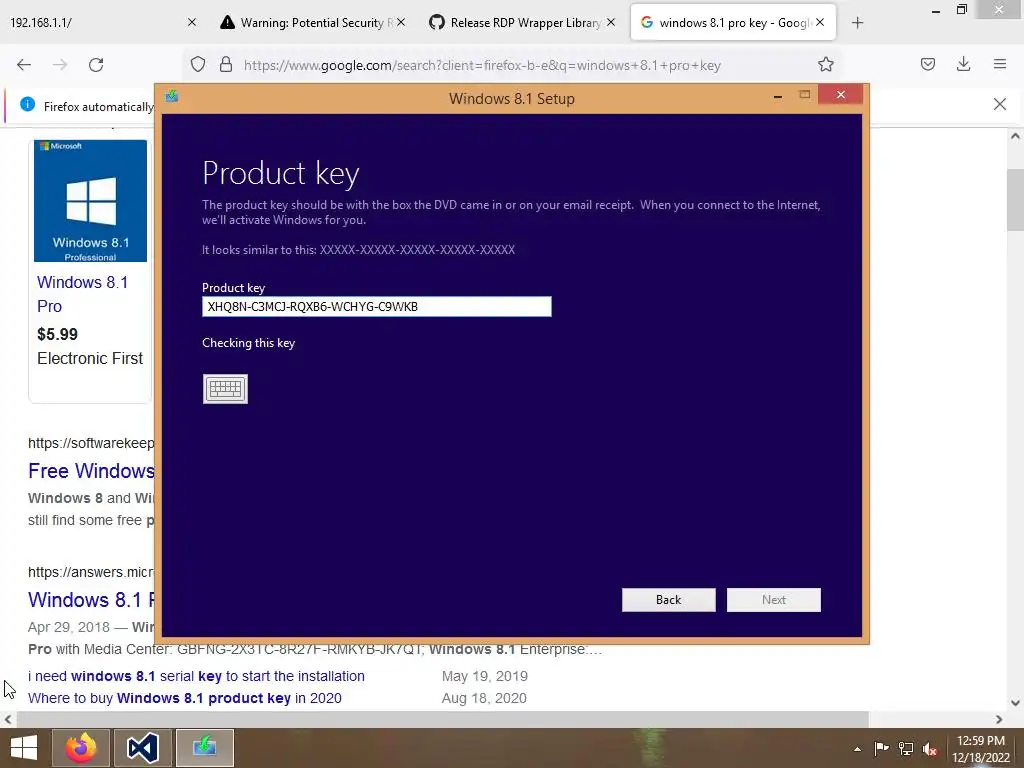Click the shield tracking protection icon
This screenshot has width=1024, height=768.
pos(198,65)
